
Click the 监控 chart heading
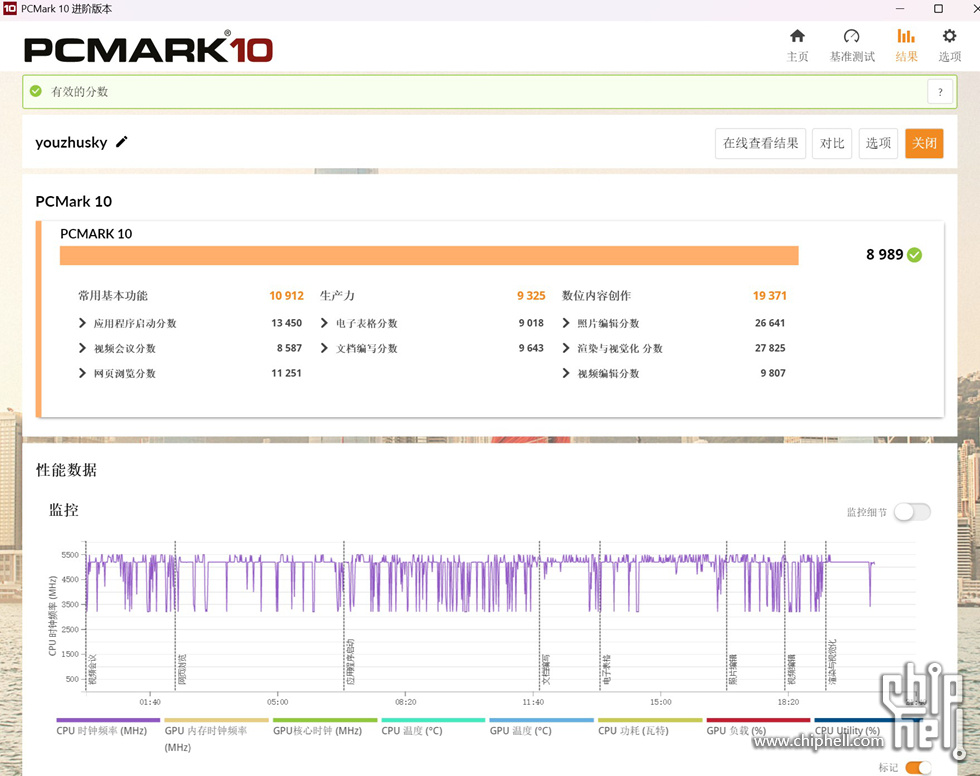64,510
